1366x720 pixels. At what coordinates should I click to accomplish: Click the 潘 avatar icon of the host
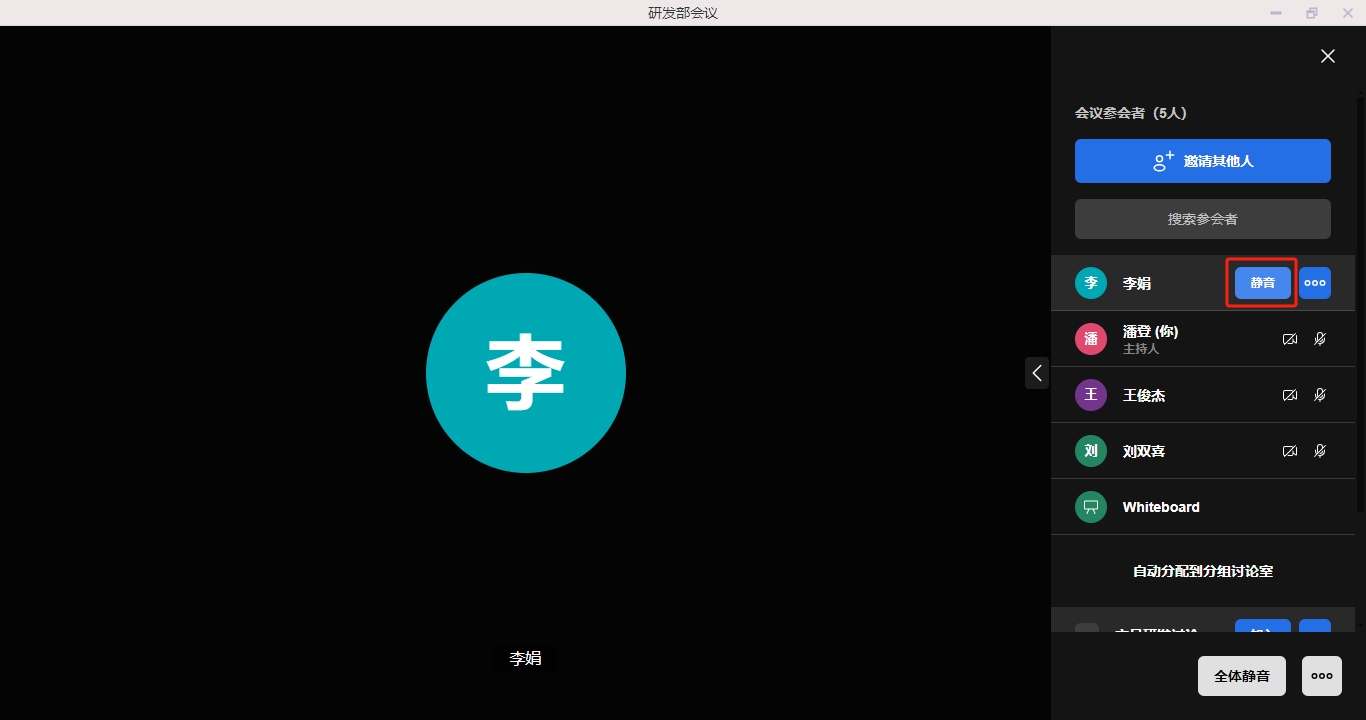1091,339
